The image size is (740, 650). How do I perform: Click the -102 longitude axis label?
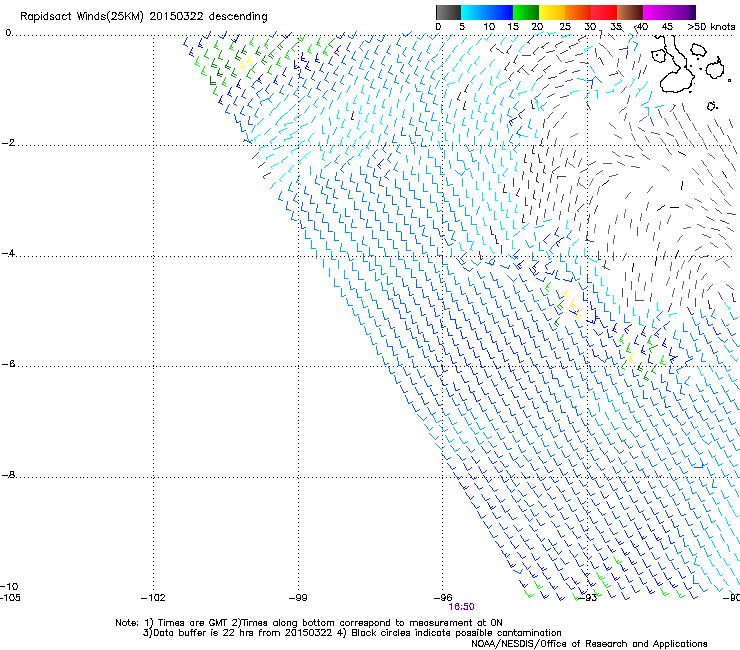[153, 598]
